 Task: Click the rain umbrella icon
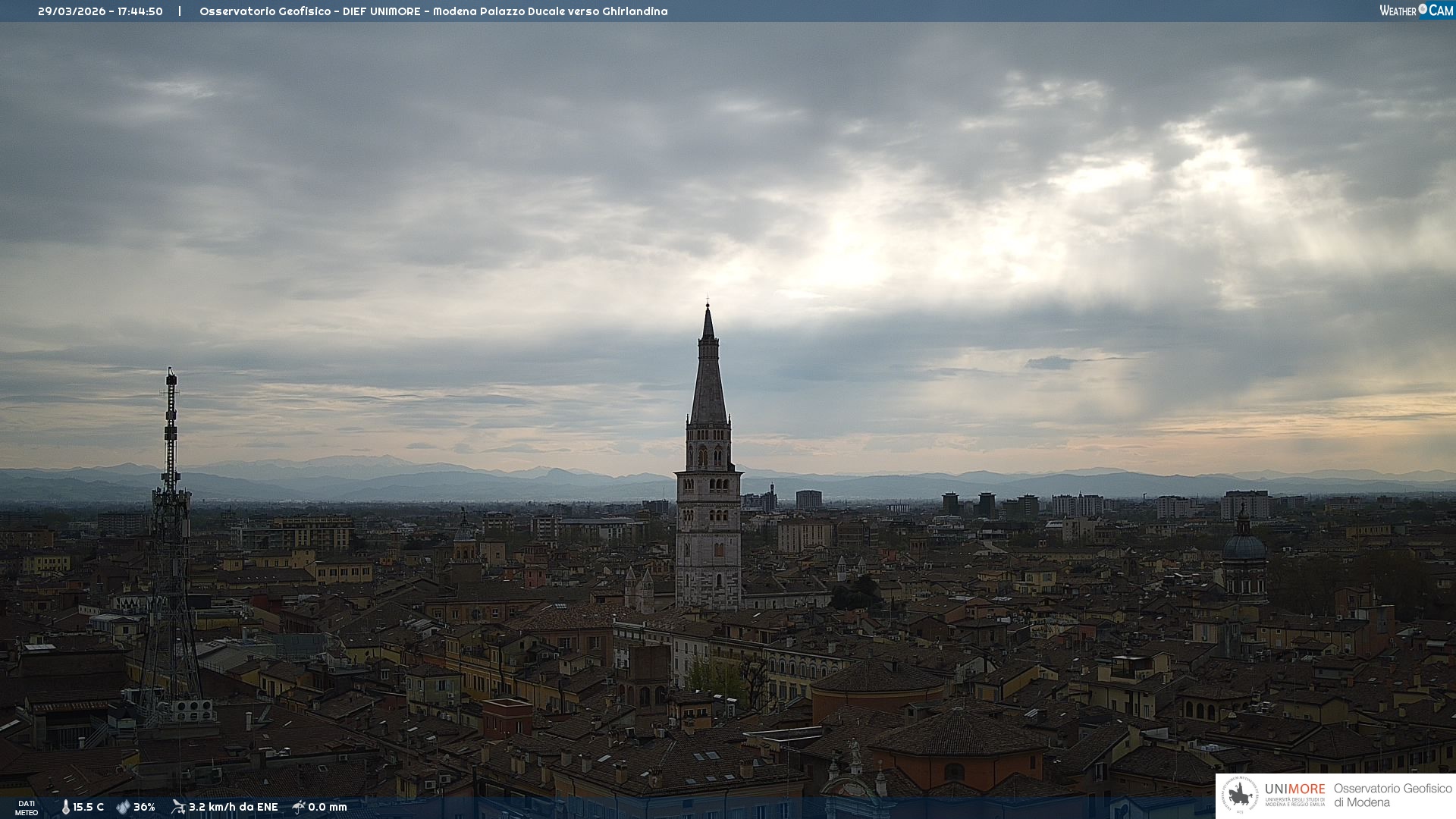pos(299,807)
